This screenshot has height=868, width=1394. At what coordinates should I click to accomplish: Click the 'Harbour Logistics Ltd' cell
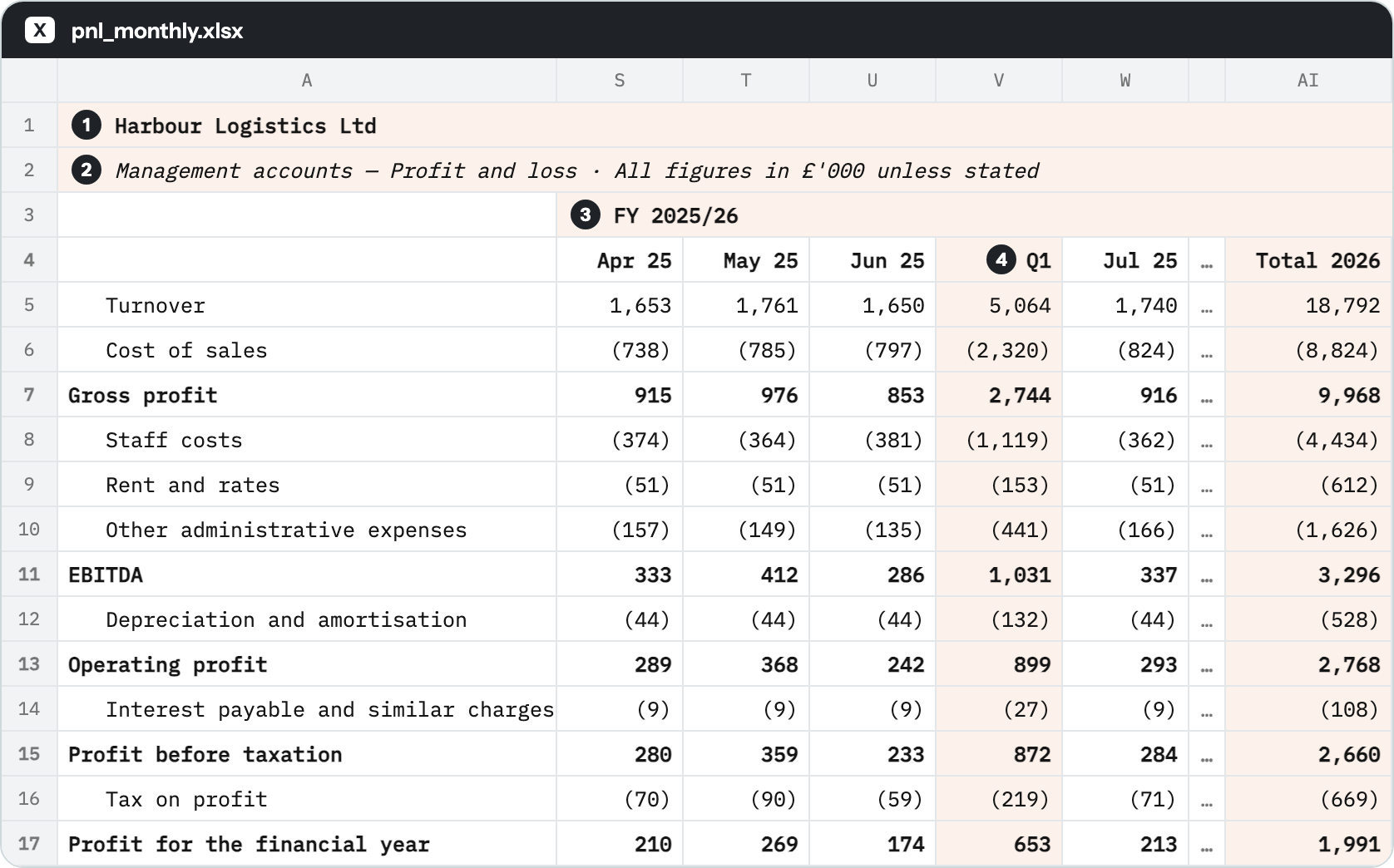[x=724, y=126]
